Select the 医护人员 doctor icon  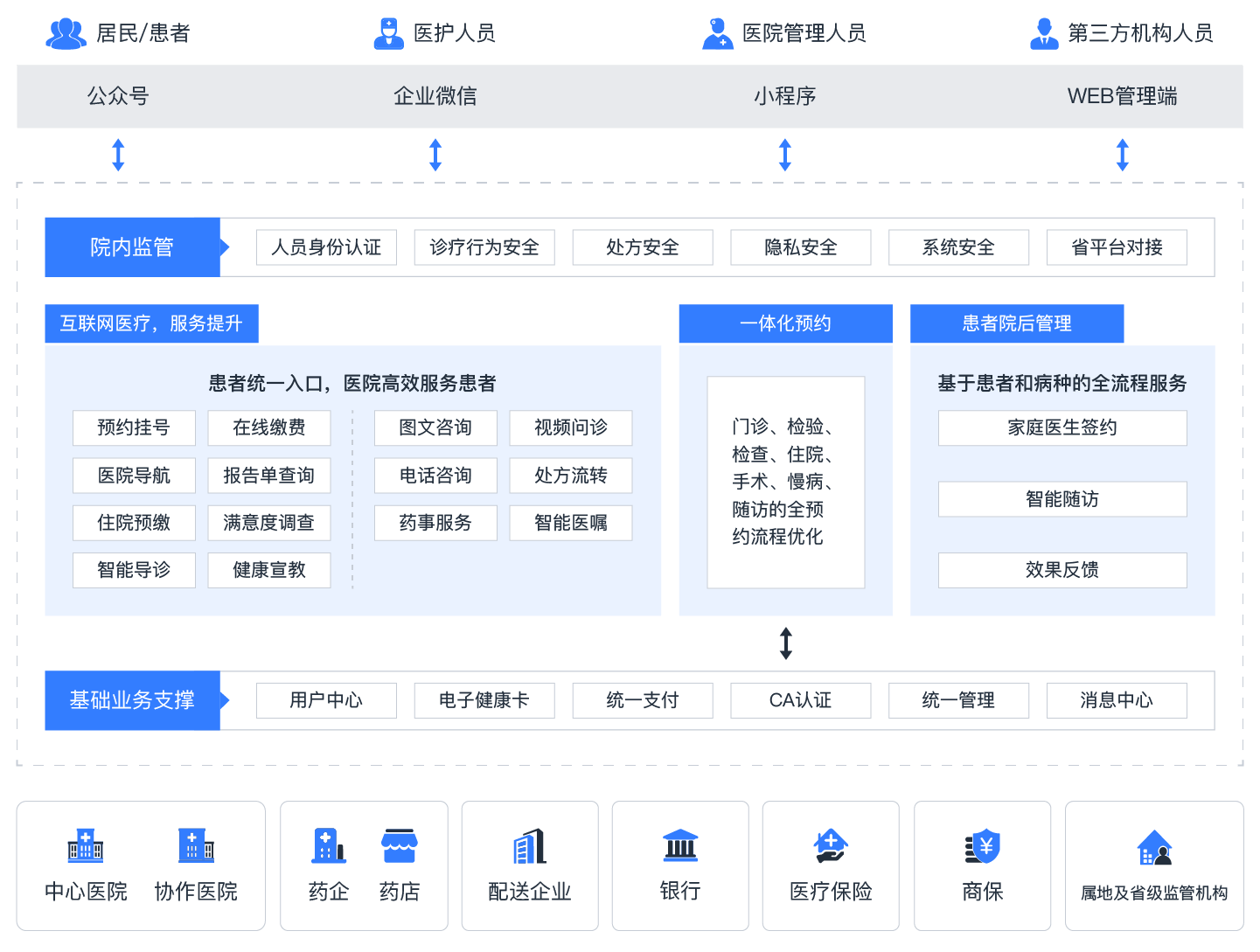point(388,33)
